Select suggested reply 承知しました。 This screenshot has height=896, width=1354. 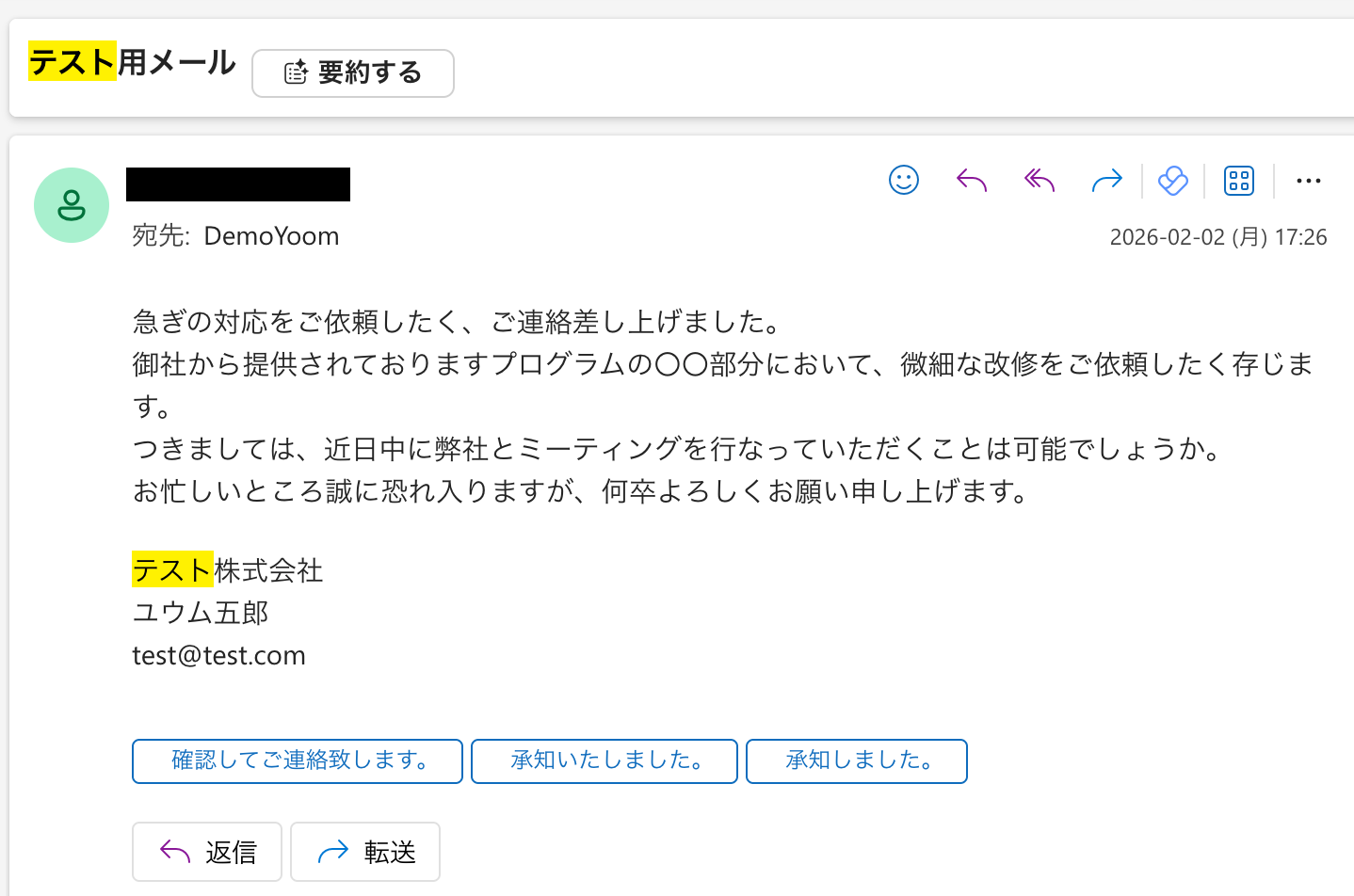(x=857, y=760)
